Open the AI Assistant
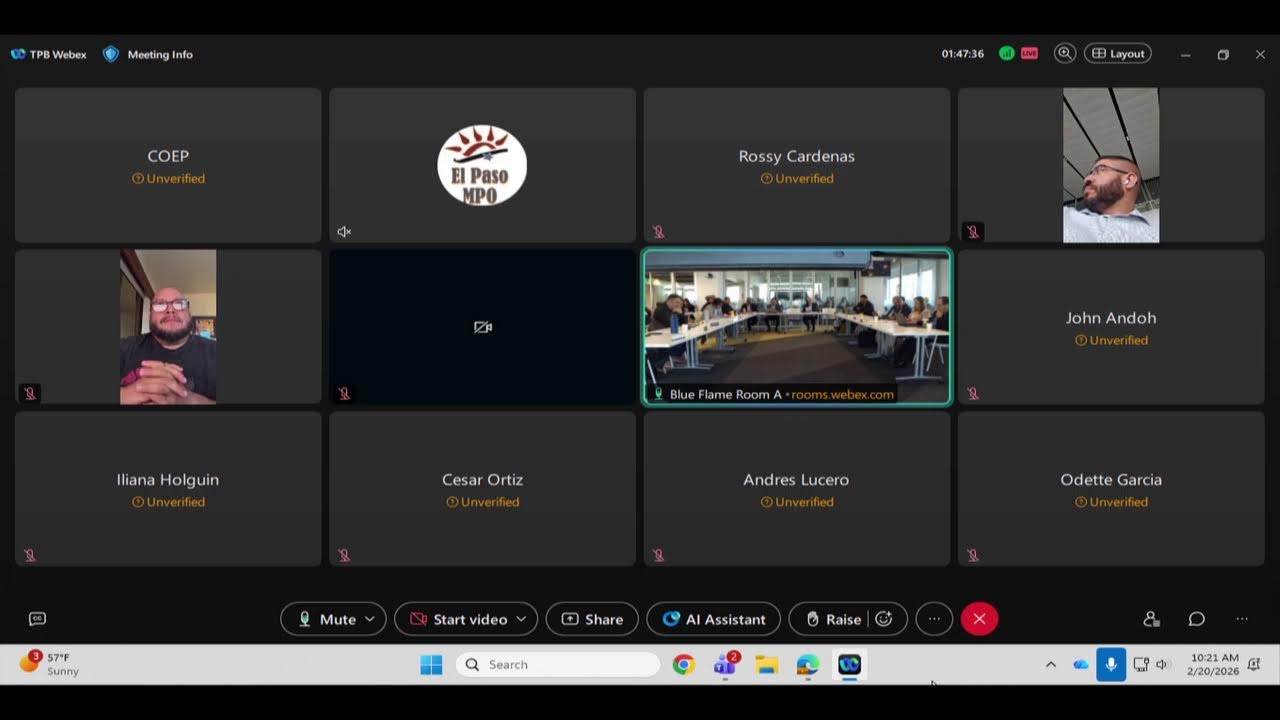 click(x=713, y=619)
